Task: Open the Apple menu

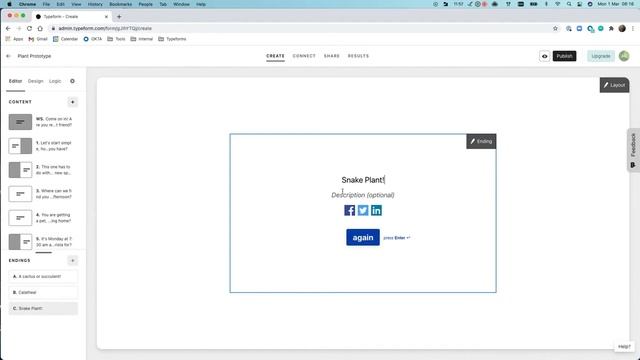Action: click(x=9, y=4)
